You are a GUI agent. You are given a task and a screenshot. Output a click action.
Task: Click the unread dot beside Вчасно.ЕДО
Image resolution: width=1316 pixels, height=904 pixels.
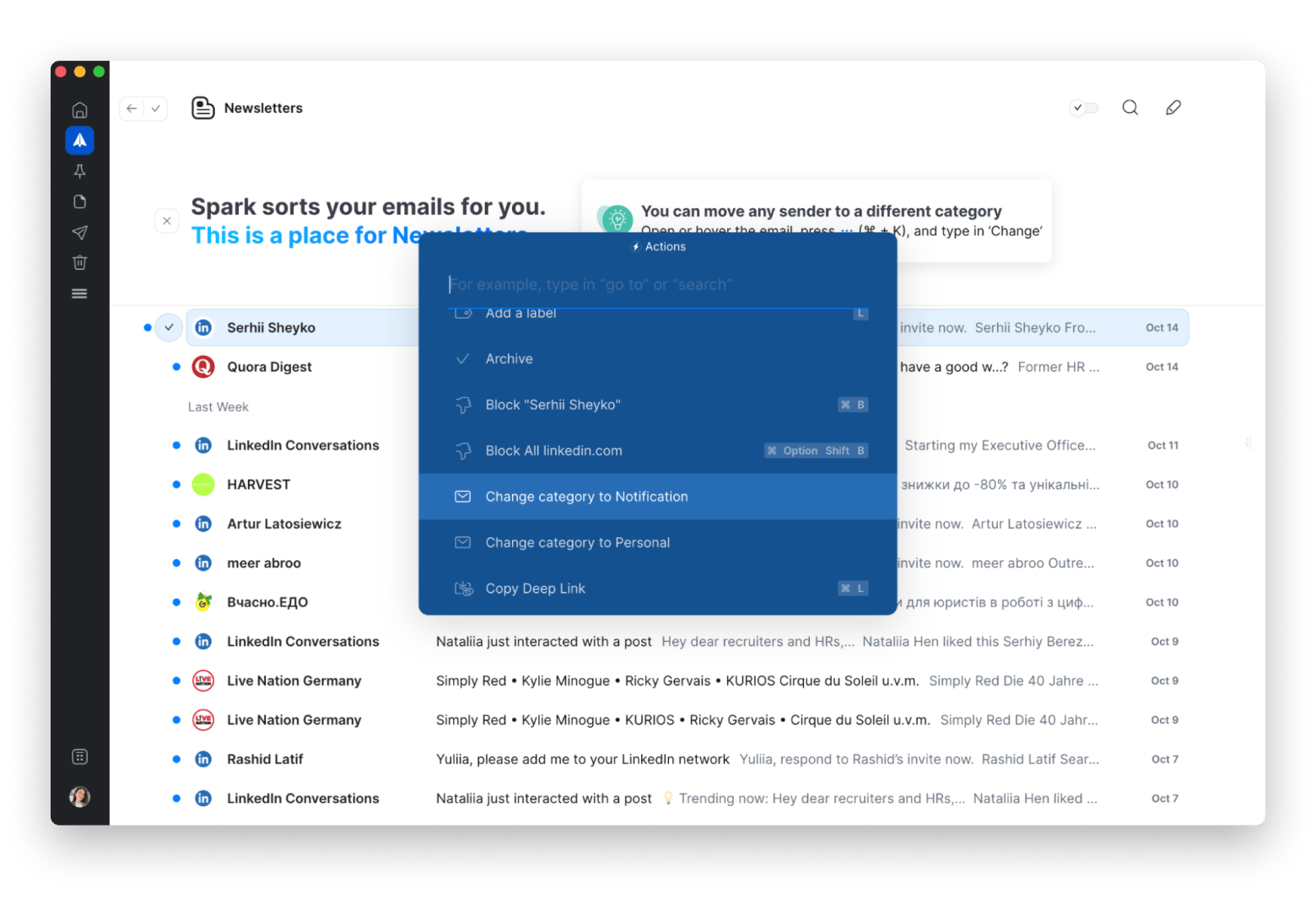pos(176,602)
